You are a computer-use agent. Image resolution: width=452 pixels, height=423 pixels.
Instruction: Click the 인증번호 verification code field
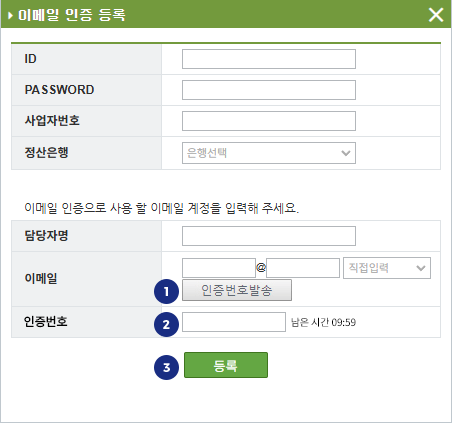[234, 322]
